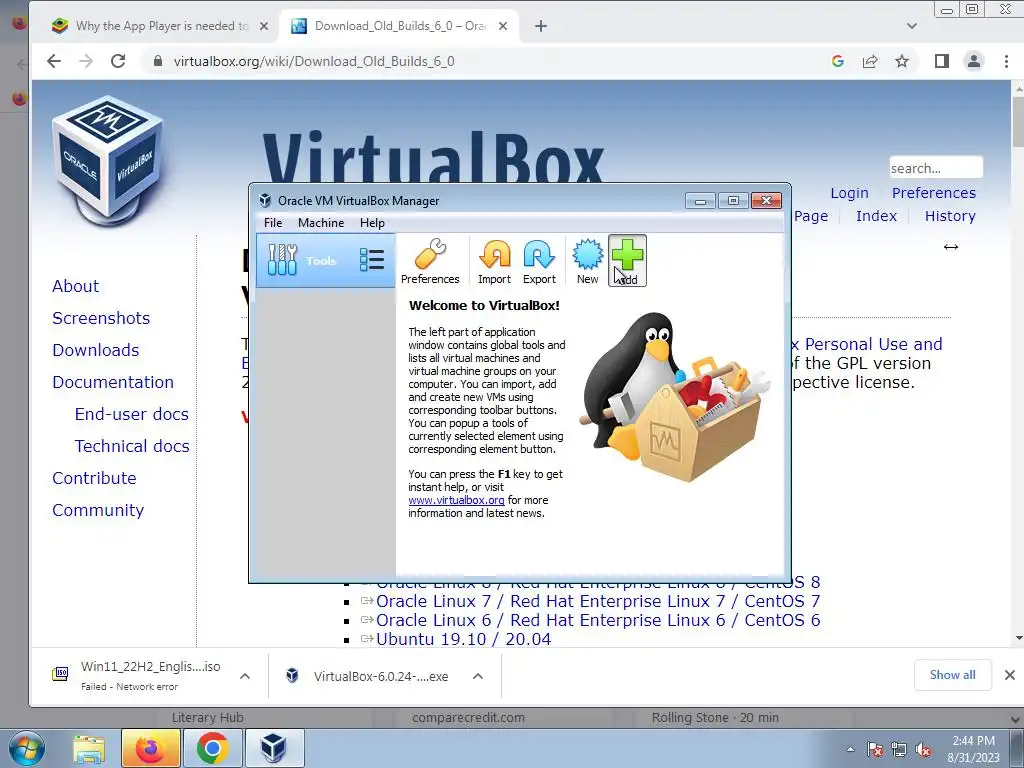Open the Machine menu in VirtualBox Manager
This screenshot has height=768, width=1024.
[321, 223]
